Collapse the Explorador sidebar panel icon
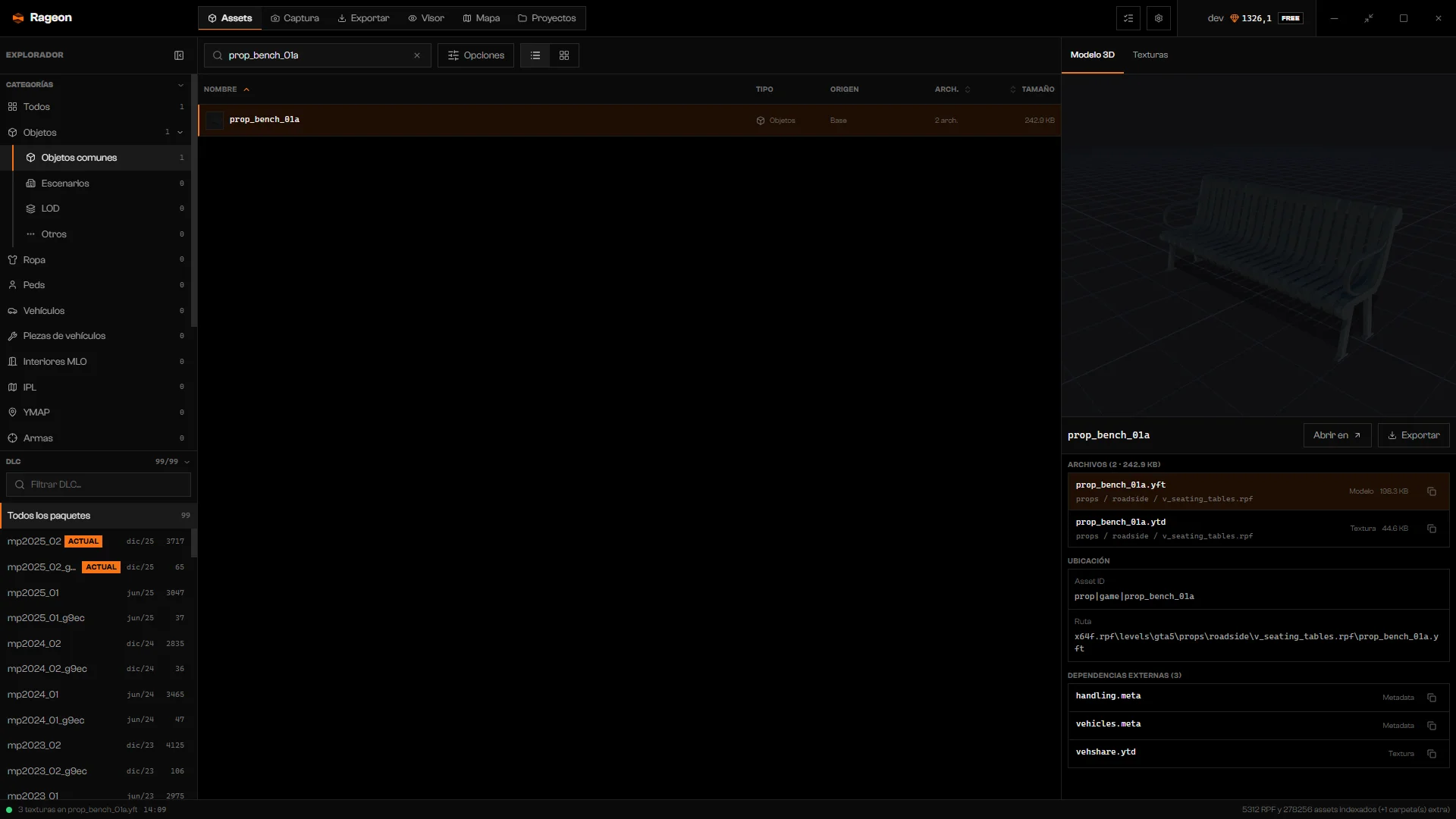1456x819 pixels. tap(179, 55)
